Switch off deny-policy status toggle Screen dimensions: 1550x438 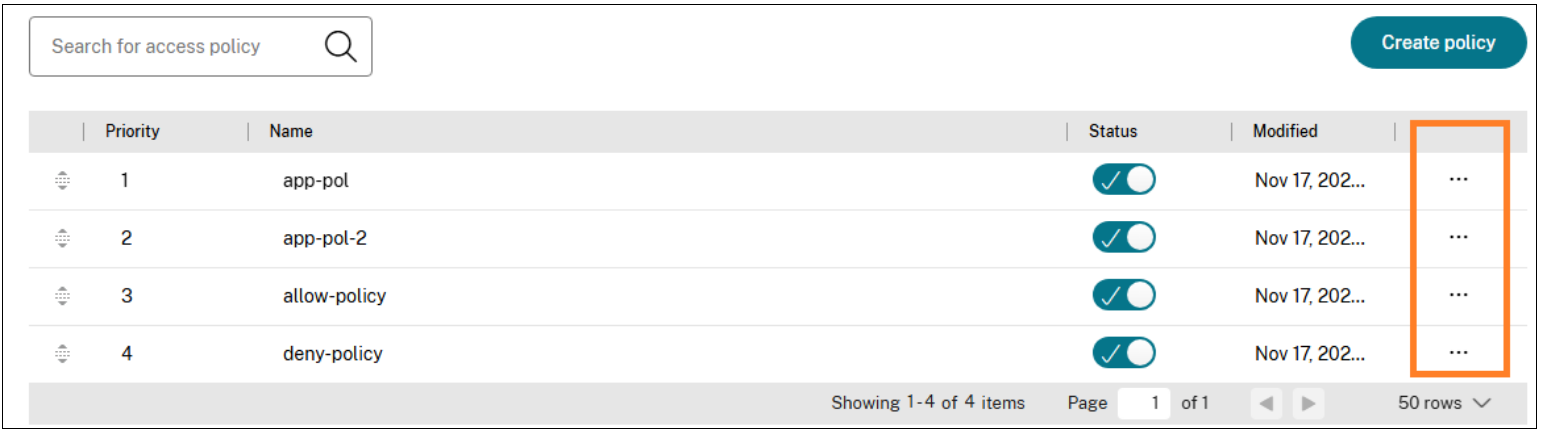pos(1124,353)
